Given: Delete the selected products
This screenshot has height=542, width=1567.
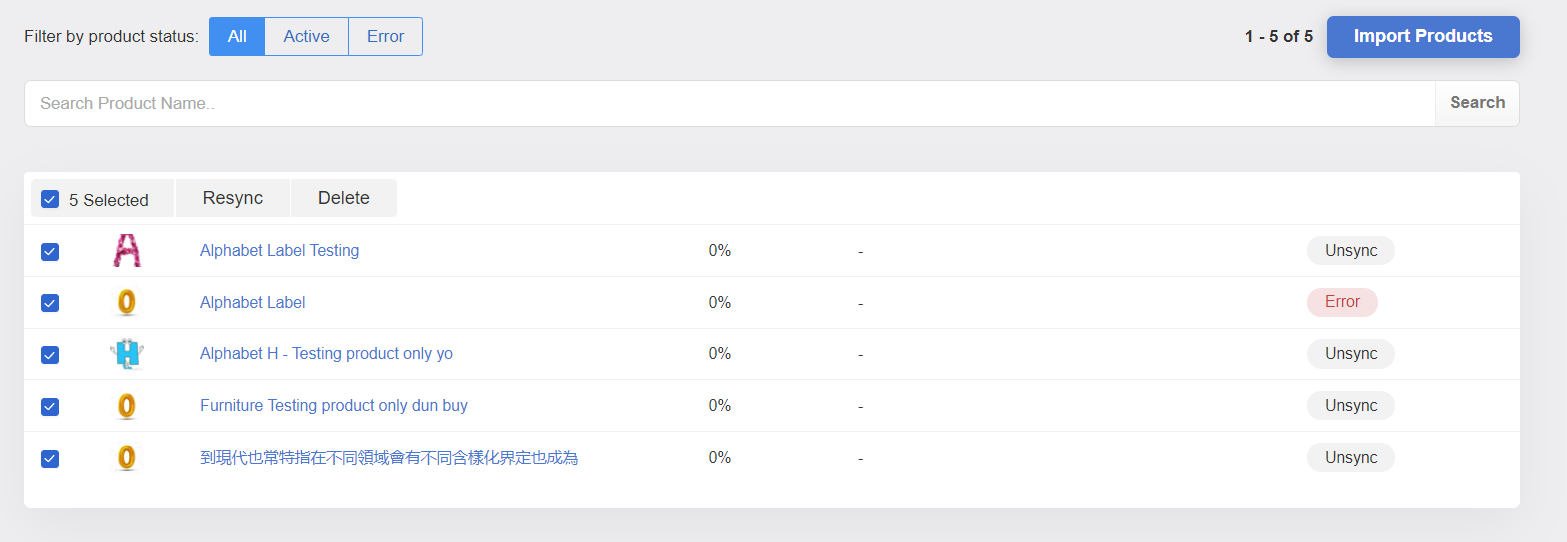Looking at the screenshot, I should click(x=344, y=198).
